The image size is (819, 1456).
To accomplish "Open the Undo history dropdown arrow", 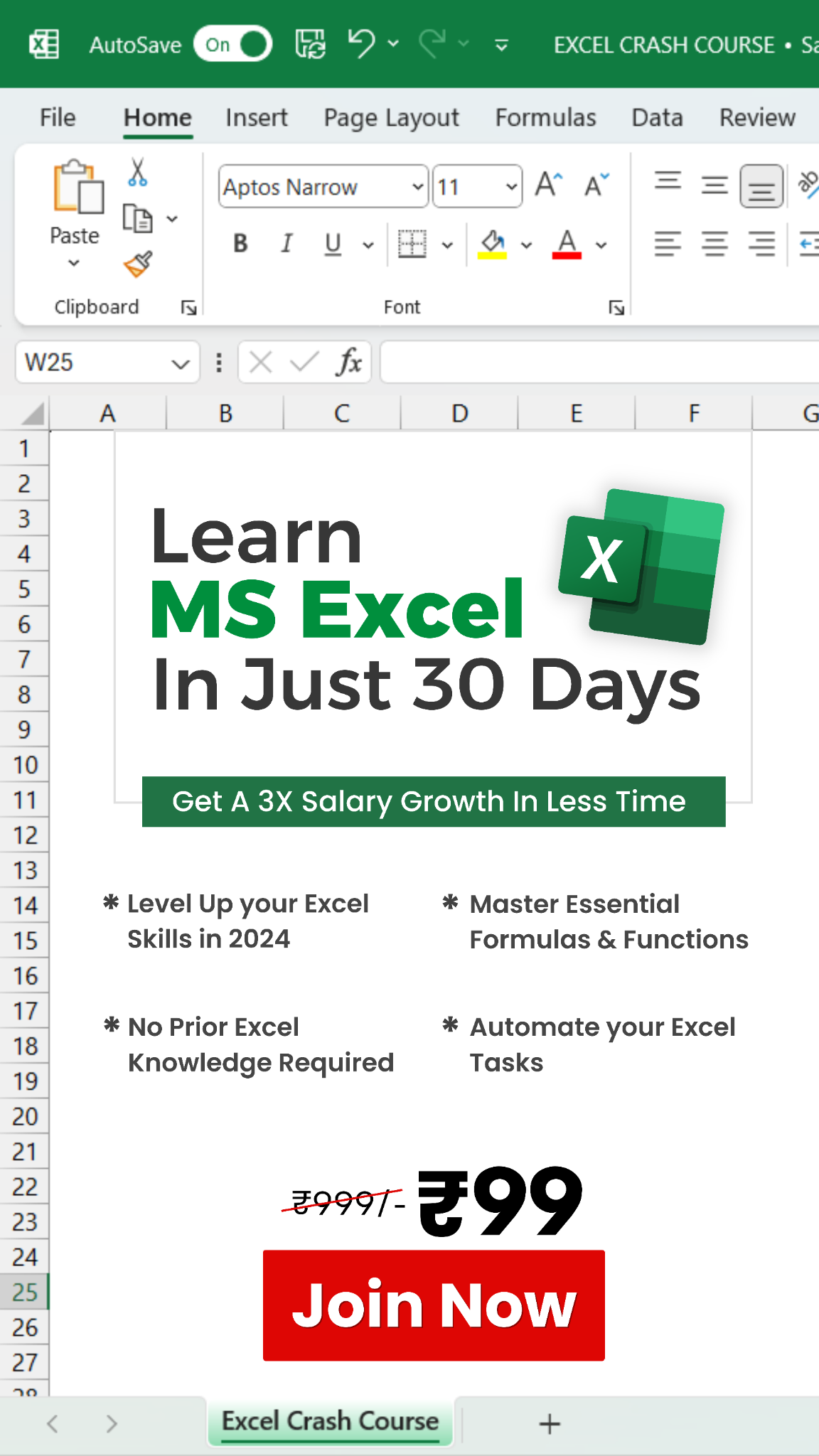I will coord(393,44).
